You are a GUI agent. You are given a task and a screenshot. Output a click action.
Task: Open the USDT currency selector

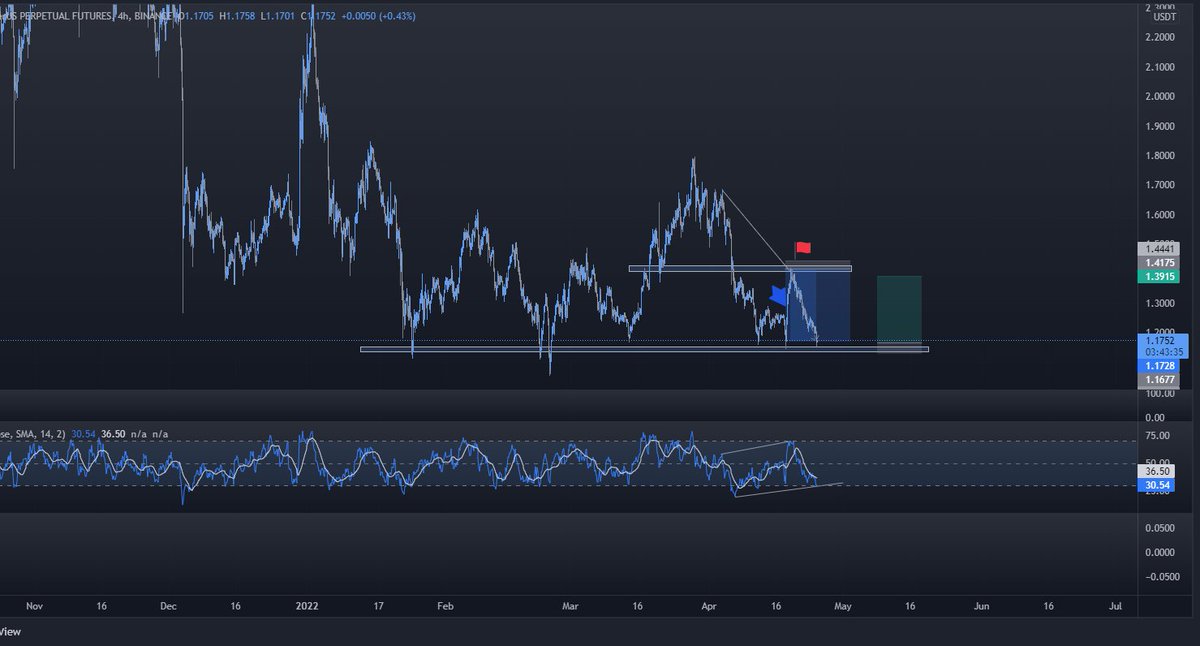1165,17
